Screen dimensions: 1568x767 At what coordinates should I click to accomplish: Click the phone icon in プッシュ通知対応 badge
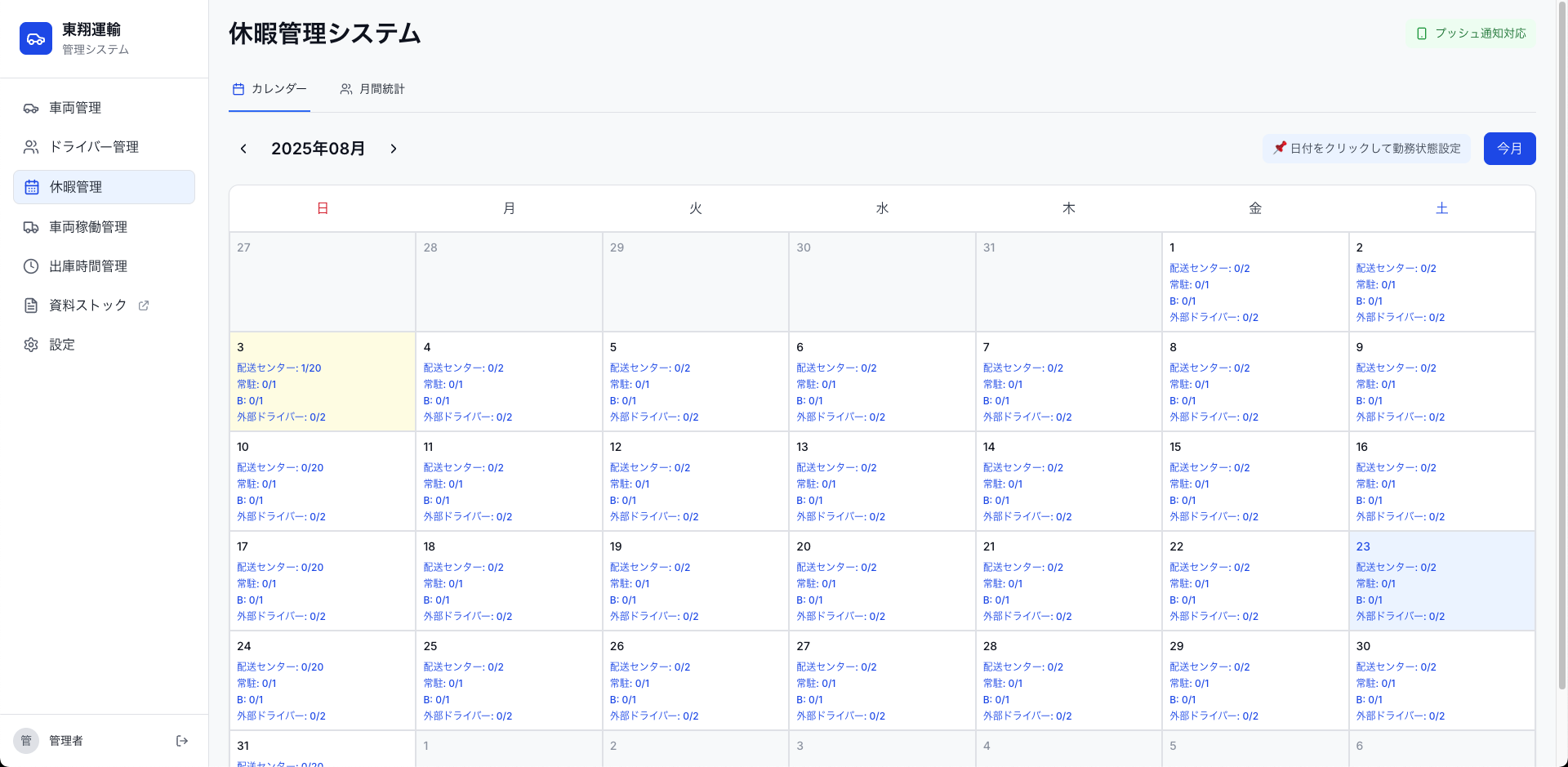(1422, 33)
